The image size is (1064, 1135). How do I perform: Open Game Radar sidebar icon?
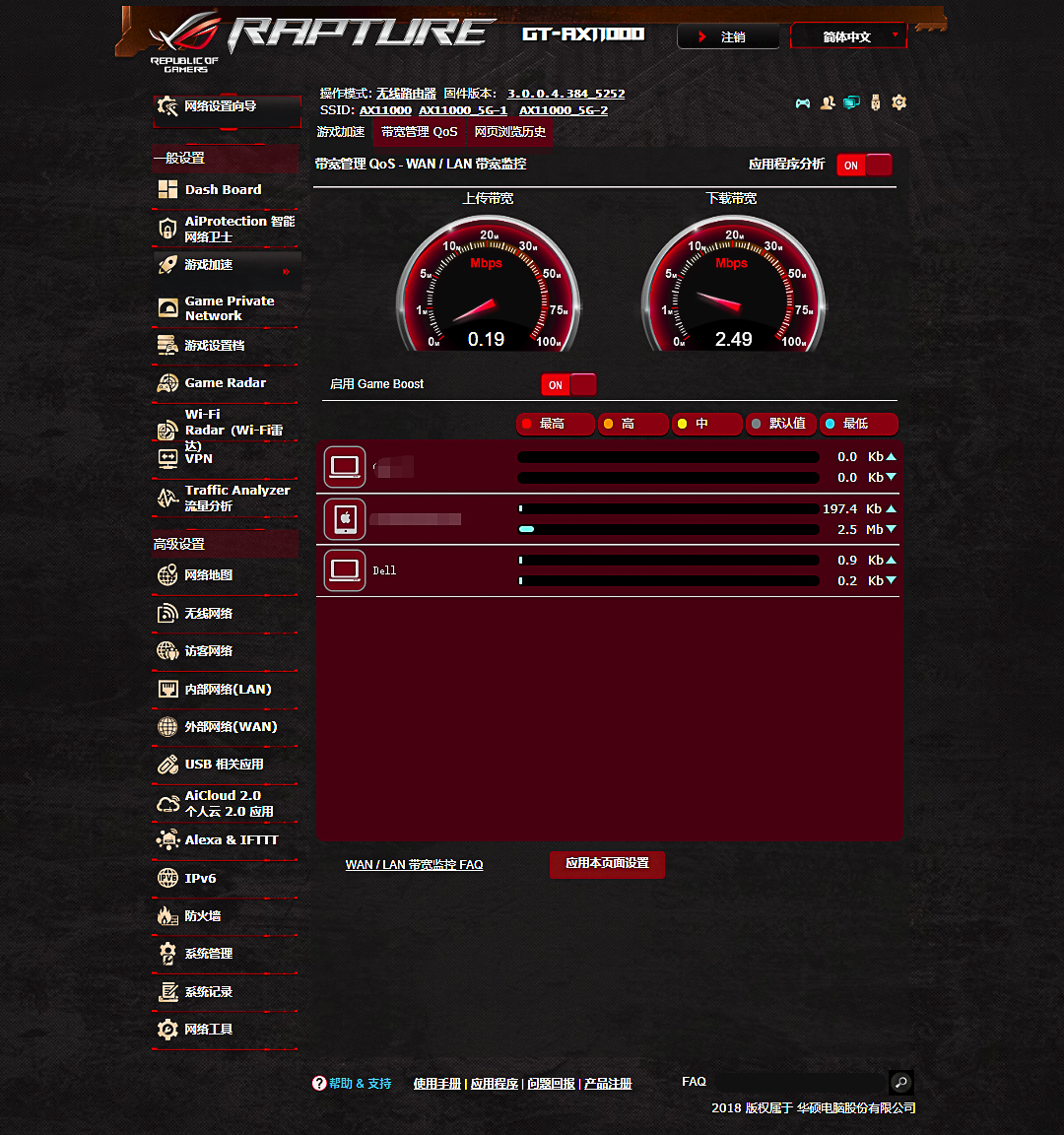(x=167, y=383)
